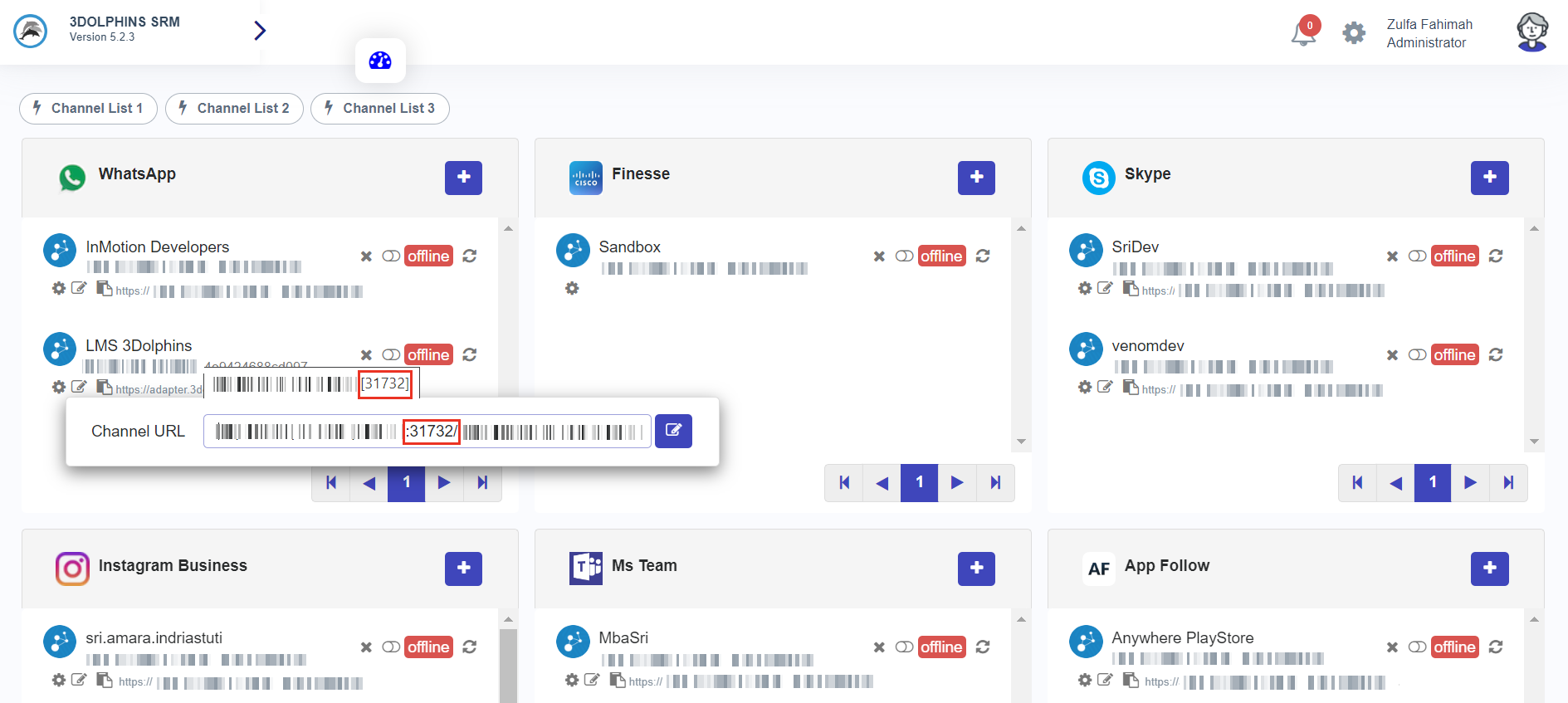Toggle the InMotion Developers channel switch

click(x=391, y=256)
